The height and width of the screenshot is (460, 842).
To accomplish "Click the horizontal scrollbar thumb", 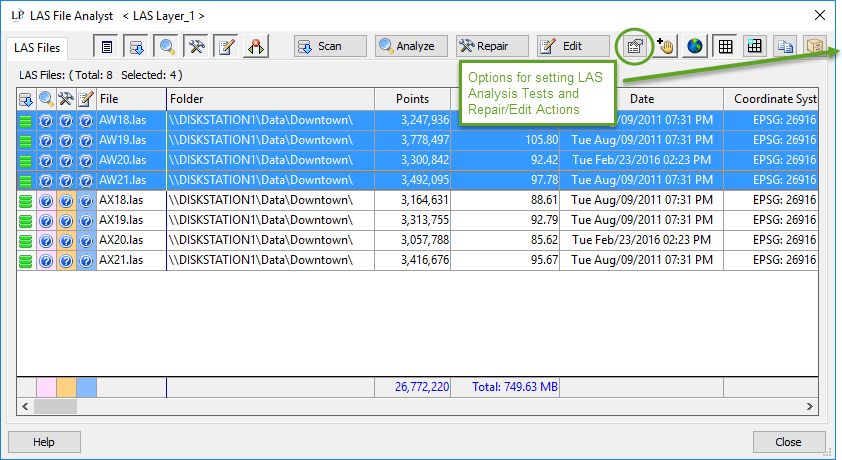I will [x=55, y=407].
